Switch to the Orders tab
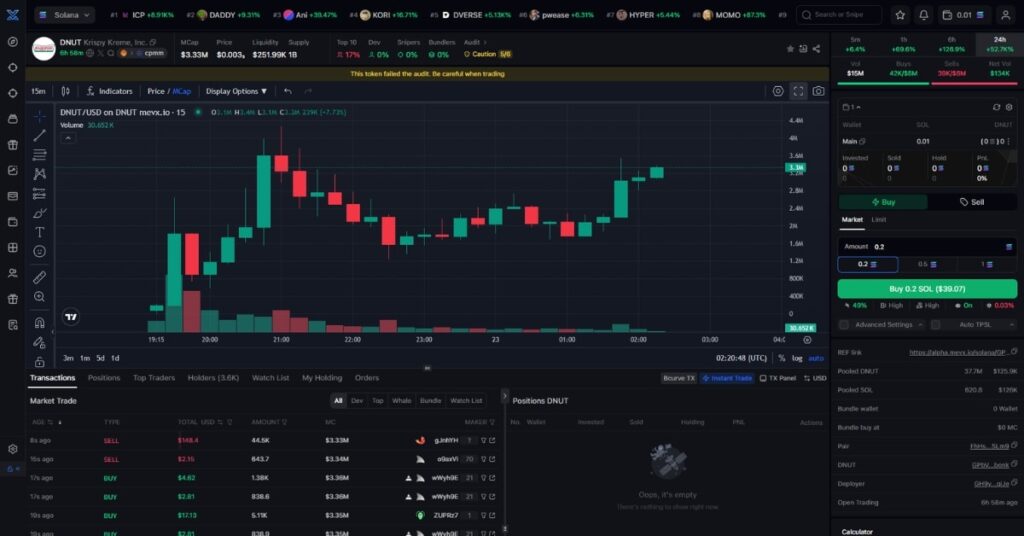Image resolution: width=1024 pixels, height=536 pixels. [x=367, y=378]
